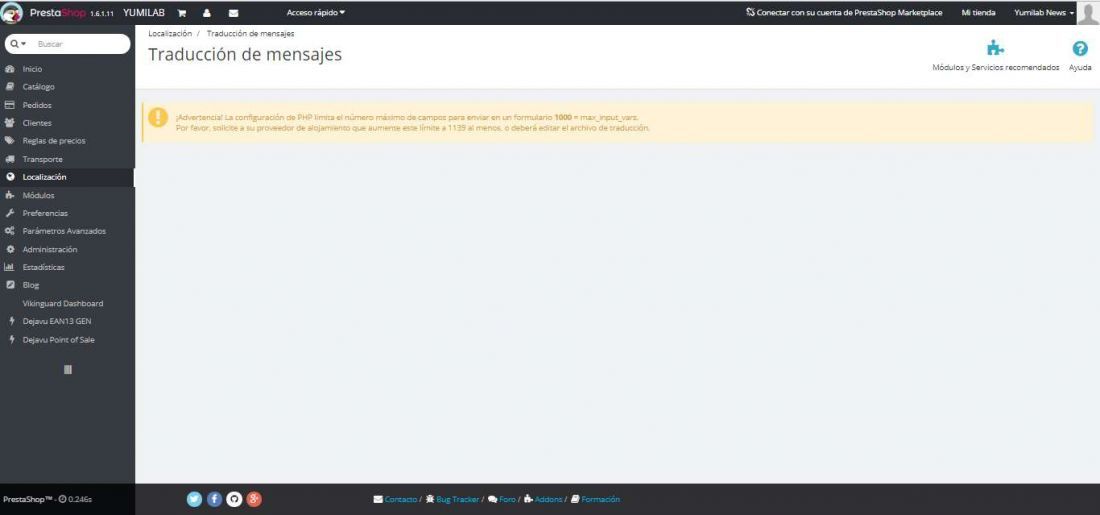
Task: Click Traducción de mensajes breadcrumb
Action: (x=250, y=34)
